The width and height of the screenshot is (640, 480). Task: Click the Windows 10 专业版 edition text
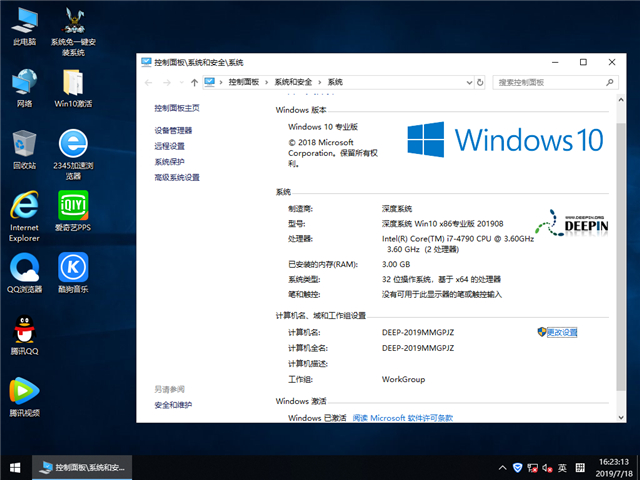322,127
